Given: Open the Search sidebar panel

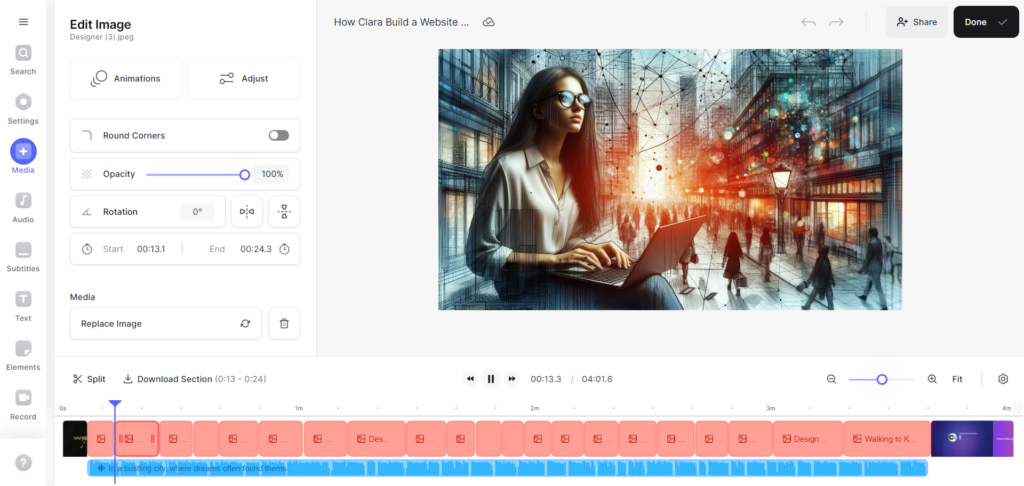Looking at the screenshot, I should 23,60.
